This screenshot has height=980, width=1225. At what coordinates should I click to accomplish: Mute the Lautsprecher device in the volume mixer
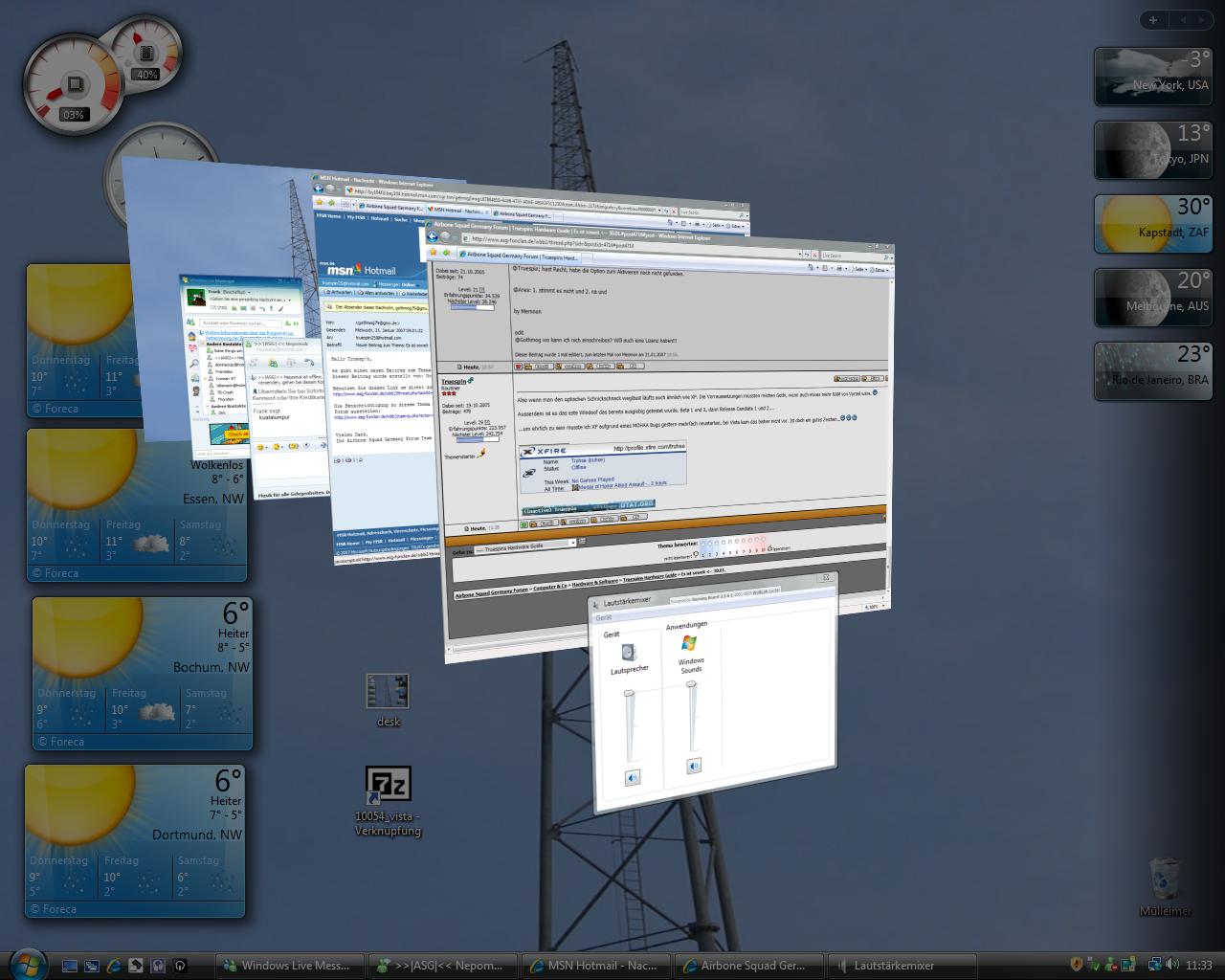632,778
